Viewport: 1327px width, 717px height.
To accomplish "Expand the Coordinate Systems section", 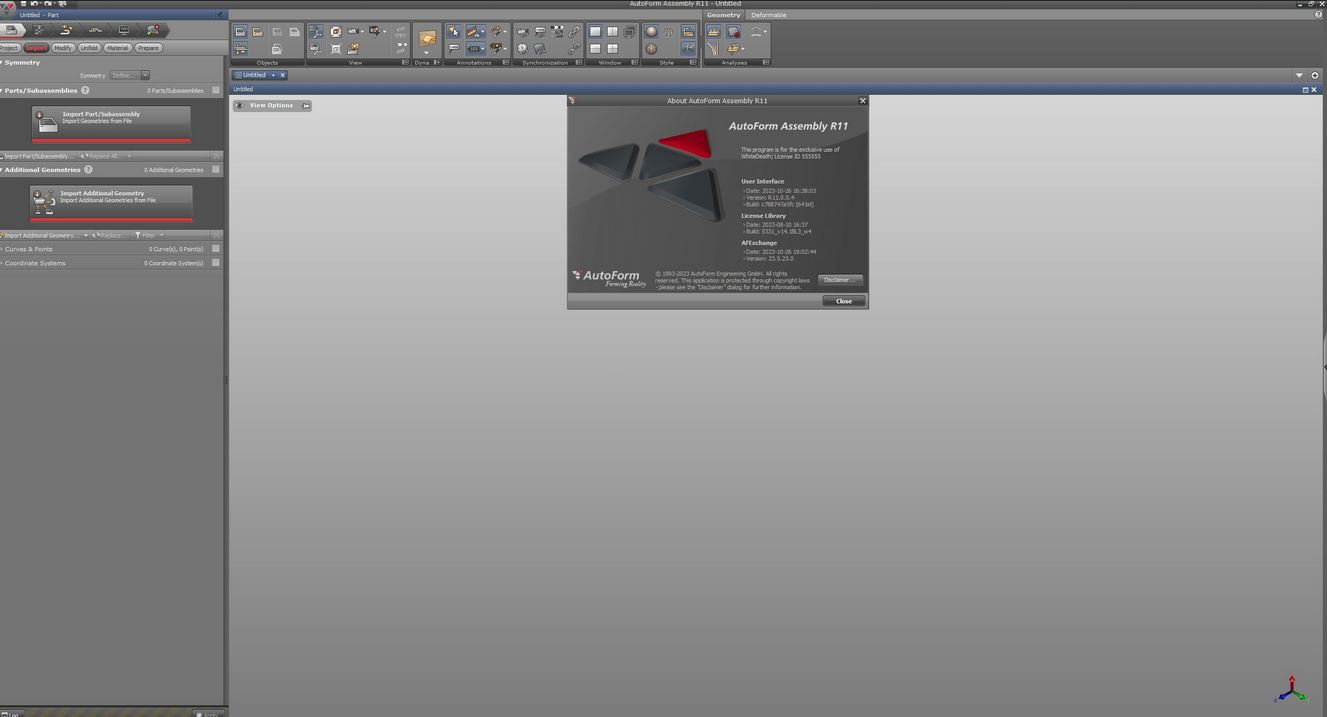I will point(2,263).
